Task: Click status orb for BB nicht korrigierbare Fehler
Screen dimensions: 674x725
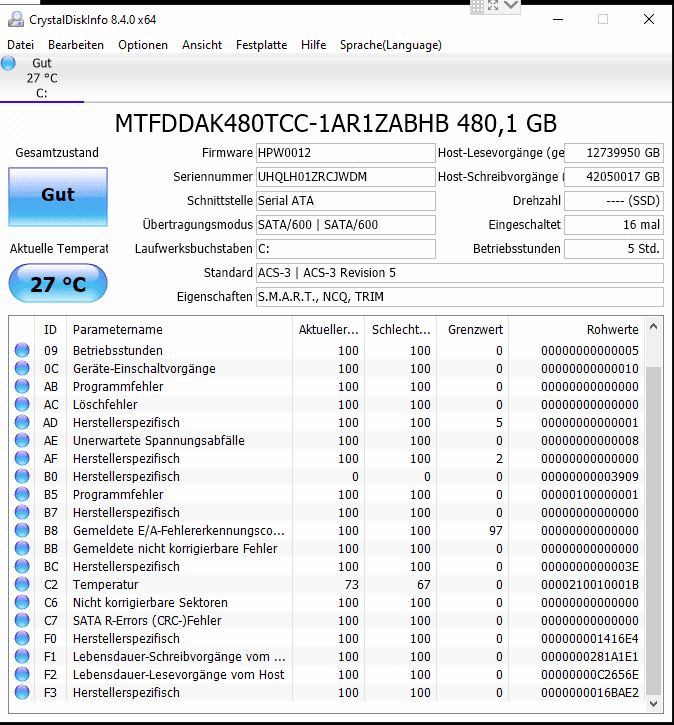Action: [x=22, y=548]
